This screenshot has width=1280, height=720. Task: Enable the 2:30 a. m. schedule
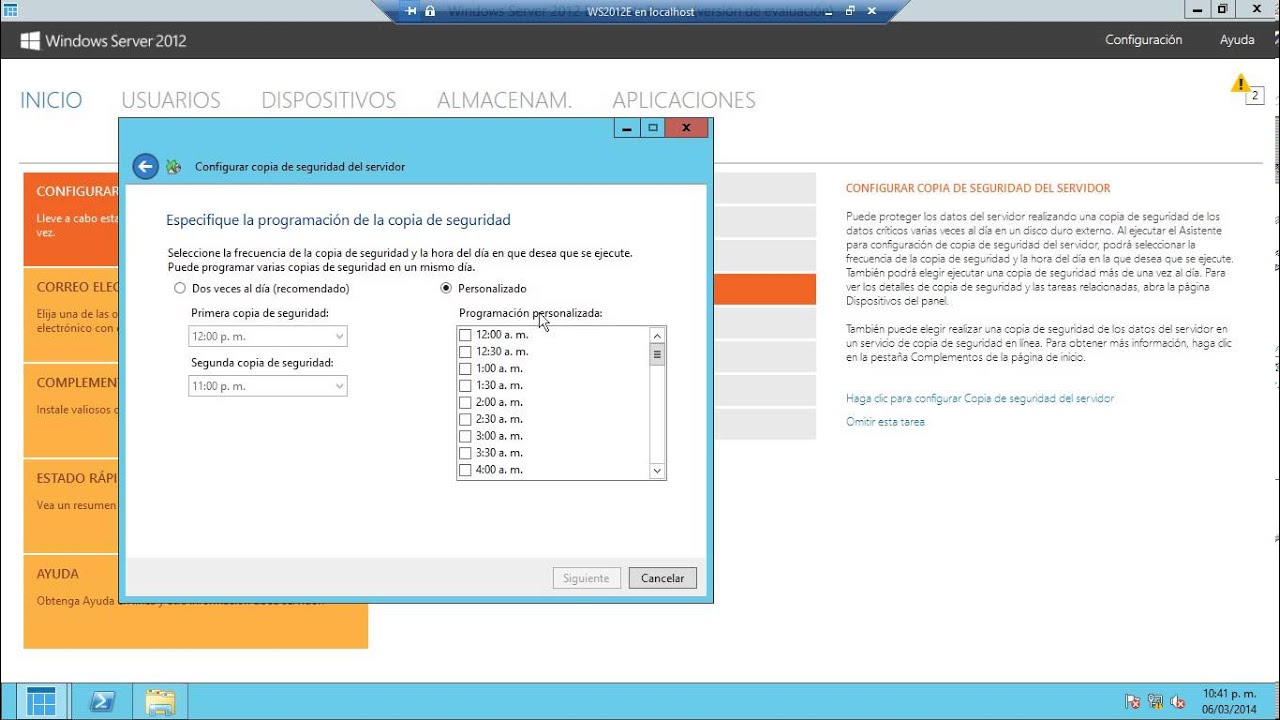point(465,420)
